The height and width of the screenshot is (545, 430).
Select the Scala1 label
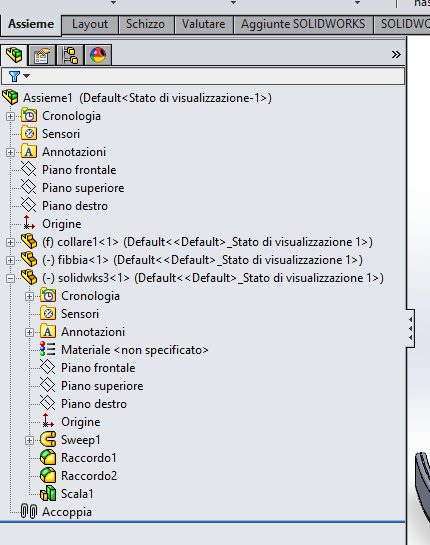[77, 494]
